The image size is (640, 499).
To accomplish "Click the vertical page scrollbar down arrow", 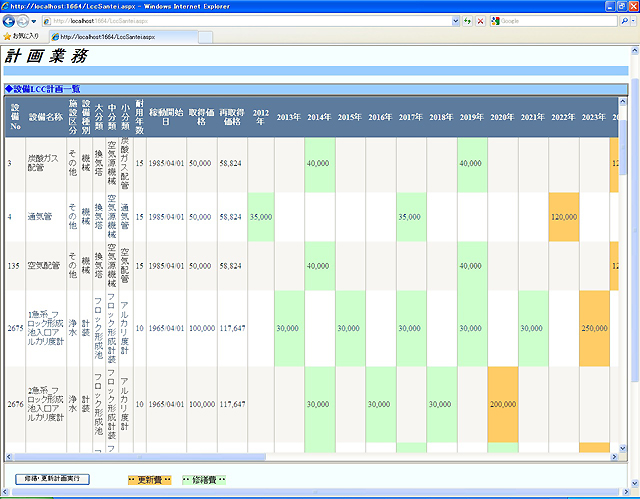I will point(634,492).
